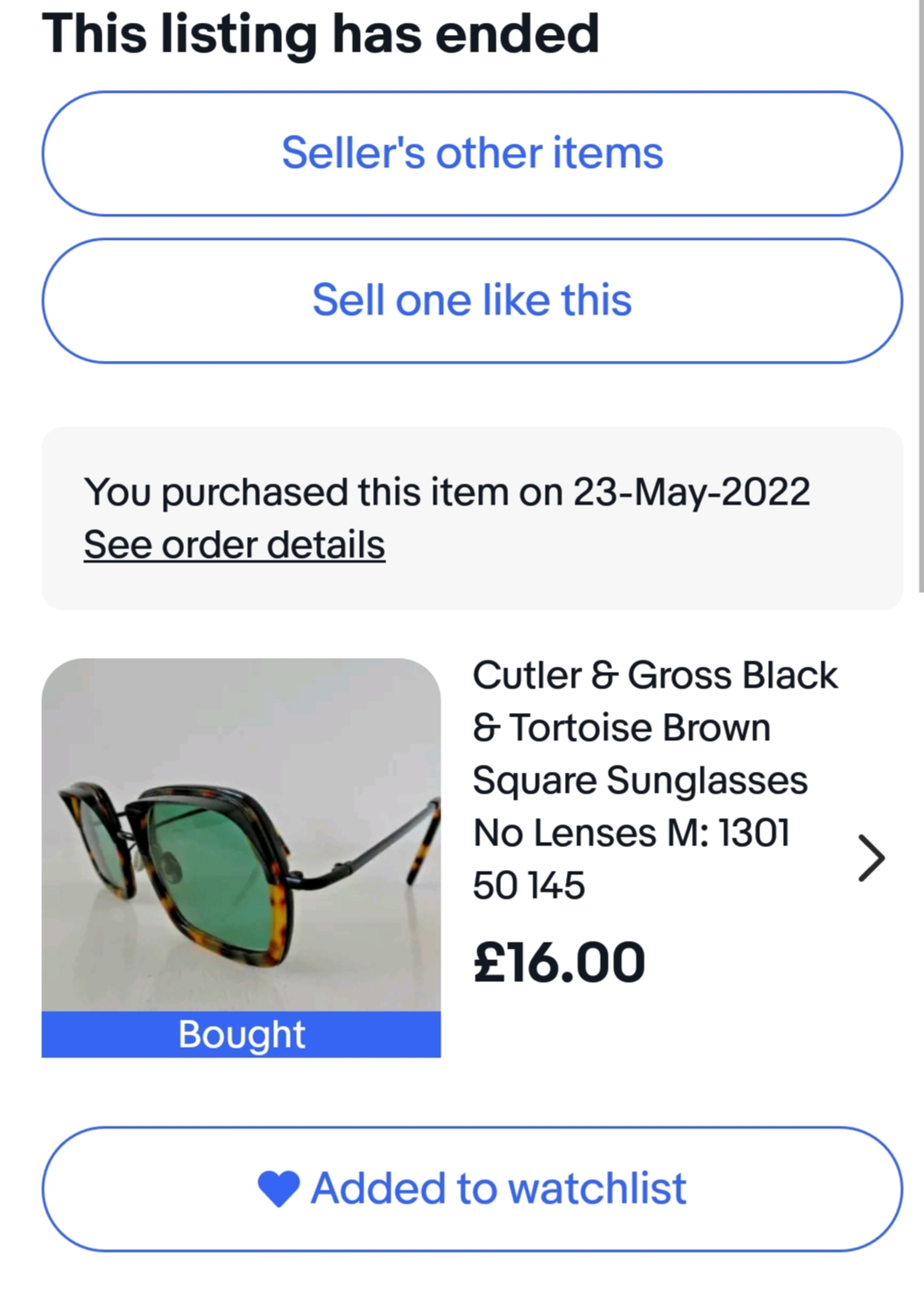Viewport: 924px width, 1293px height.
Task: Open Seller's other items
Action: point(472,153)
